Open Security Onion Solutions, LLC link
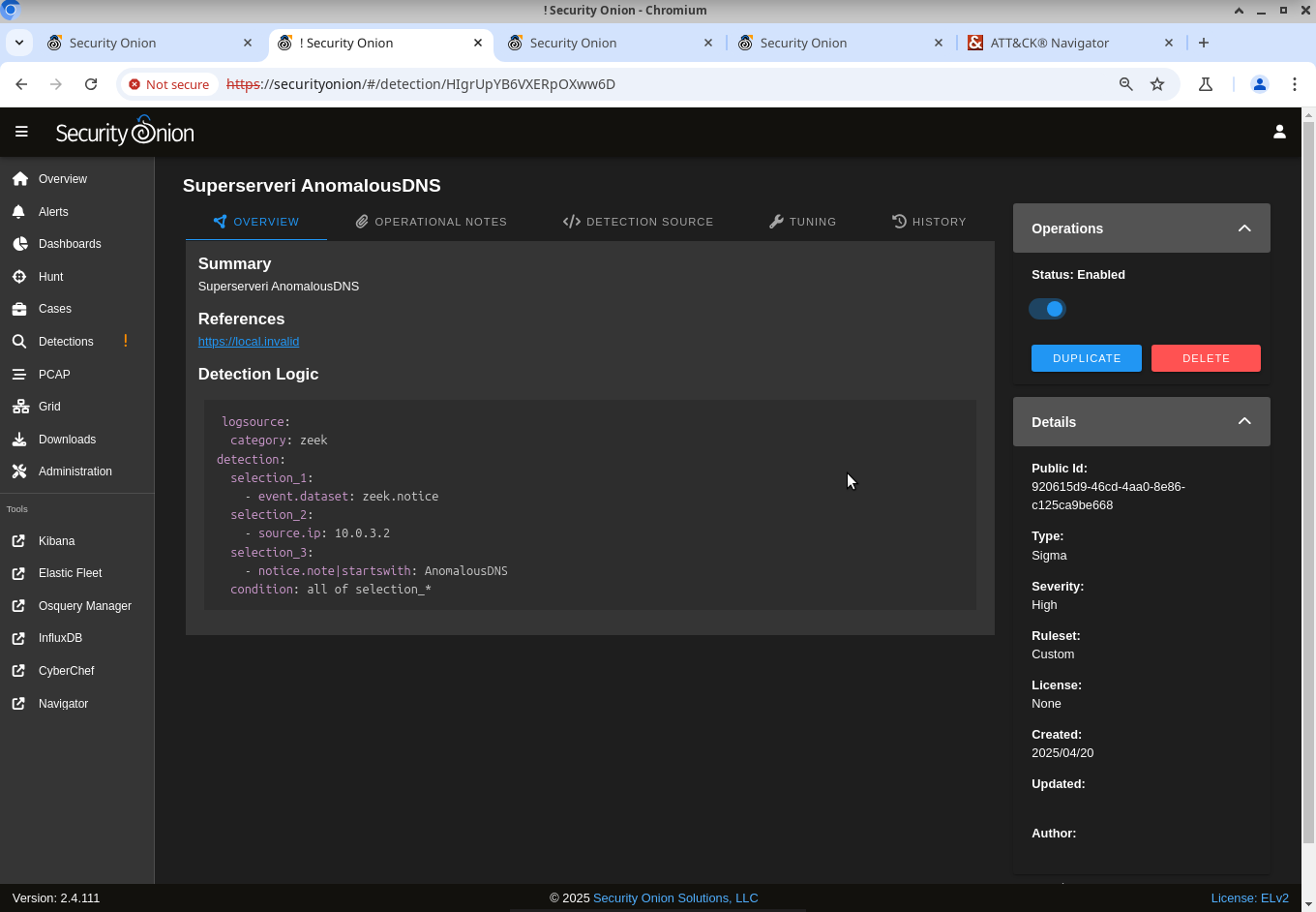Image resolution: width=1316 pixels, height=912 pixels. [675, 898]
